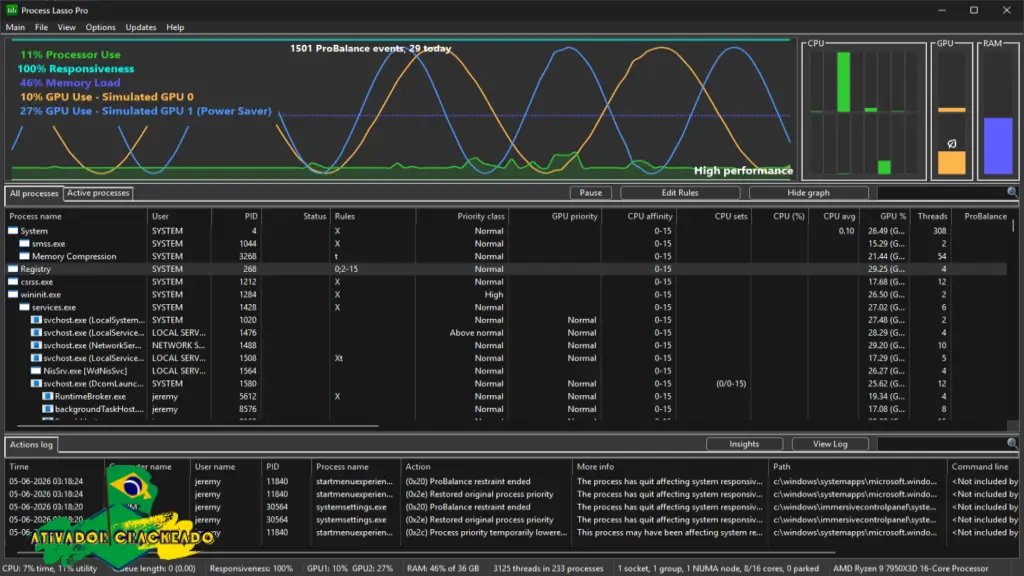Open the Updates menu
The image size is (1024, 576).
click(141, 27)
